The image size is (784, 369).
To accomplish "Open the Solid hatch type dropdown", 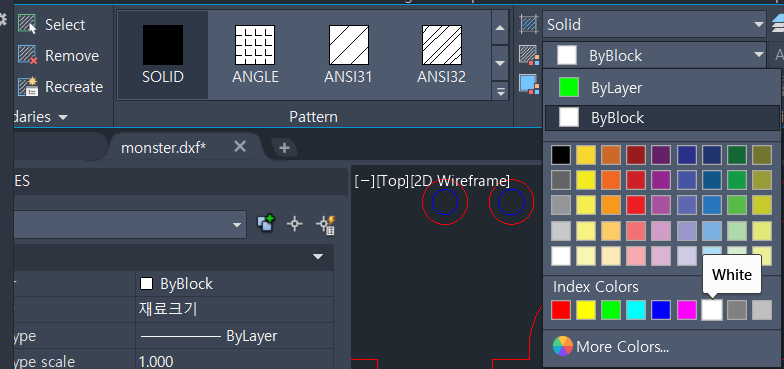I will 654,24.
